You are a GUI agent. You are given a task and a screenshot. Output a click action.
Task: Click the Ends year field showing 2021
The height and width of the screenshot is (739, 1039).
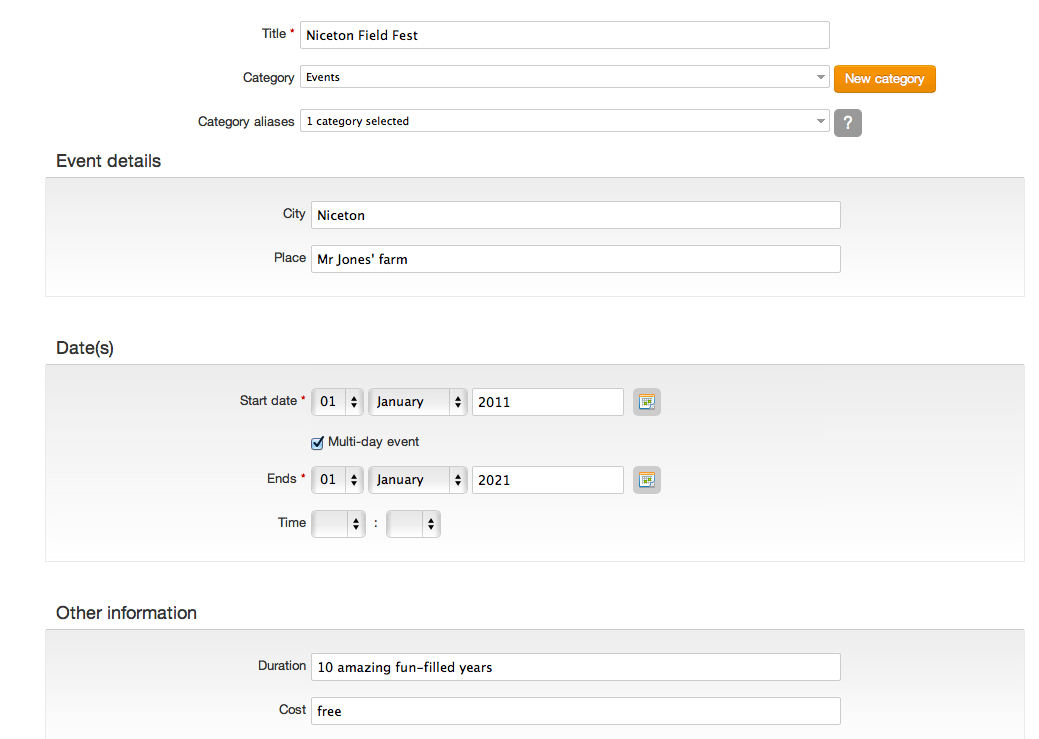click(547, 480)
